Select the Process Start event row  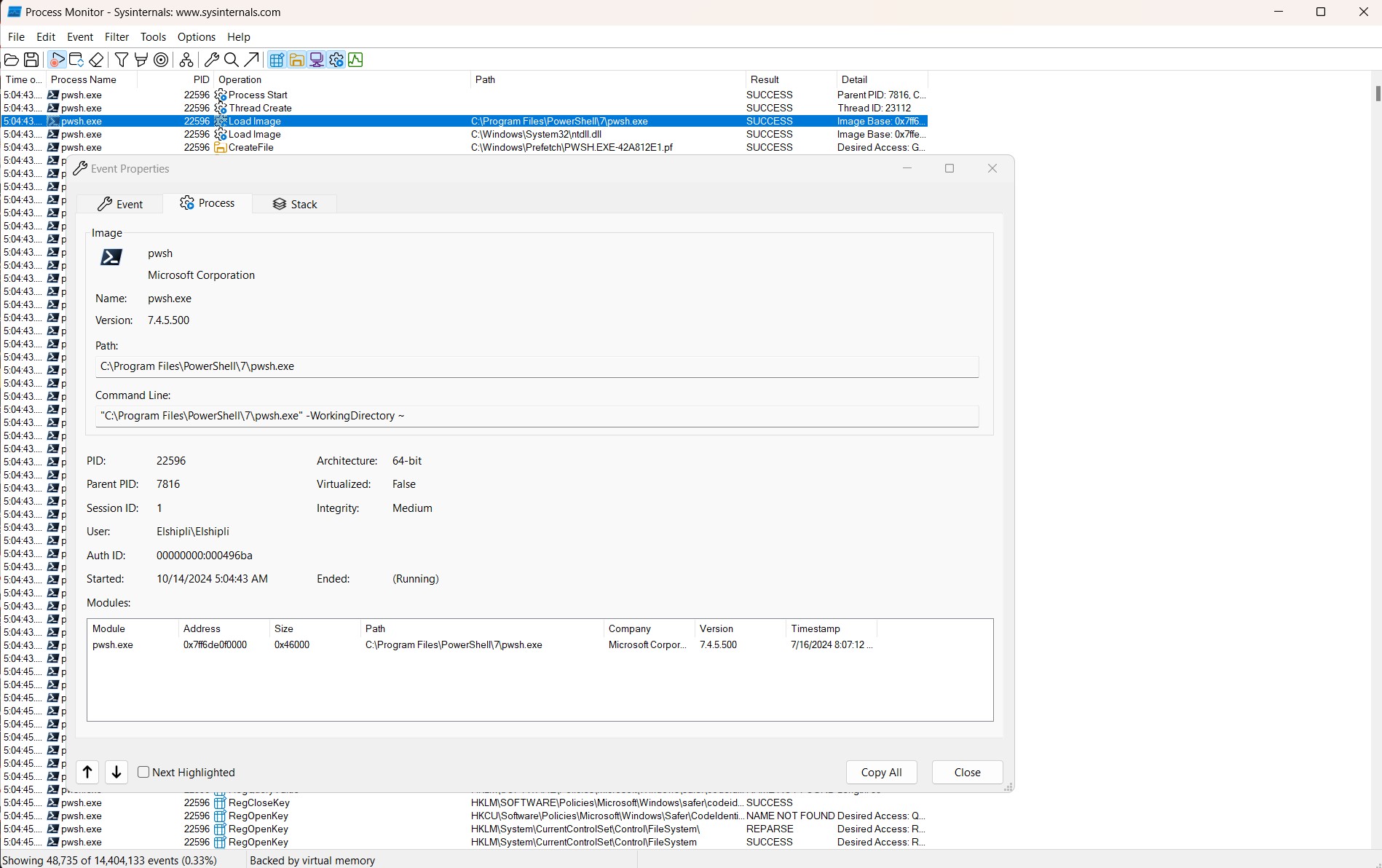tap(464, 95)
